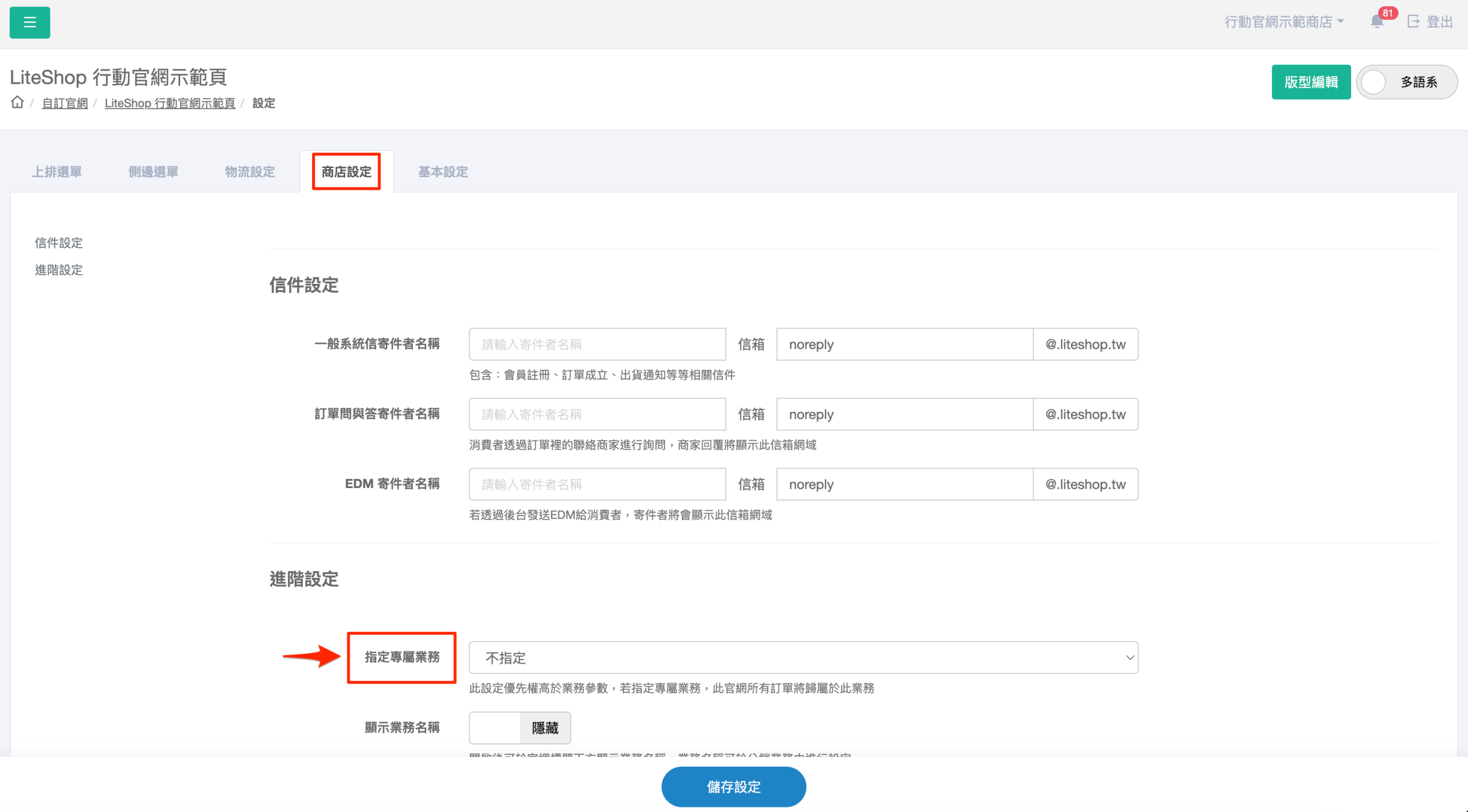Focus the 一般系統信寄件者名稱 input field
The height and width of the screenshot is (812, 1468).
[597, 344]
